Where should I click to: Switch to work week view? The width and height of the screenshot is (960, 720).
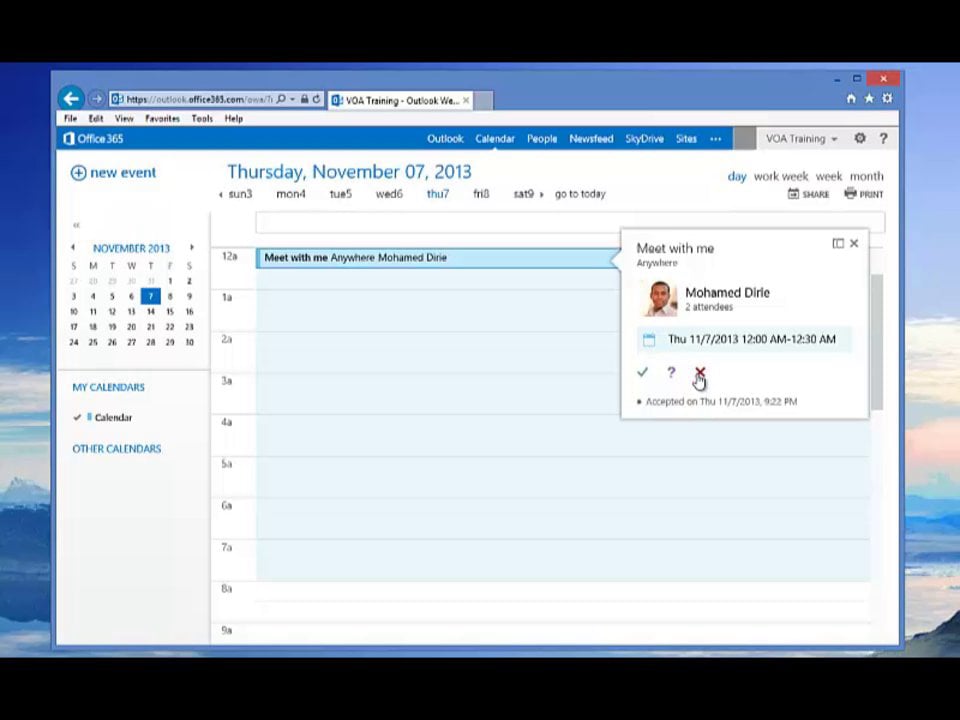(781, 176)
